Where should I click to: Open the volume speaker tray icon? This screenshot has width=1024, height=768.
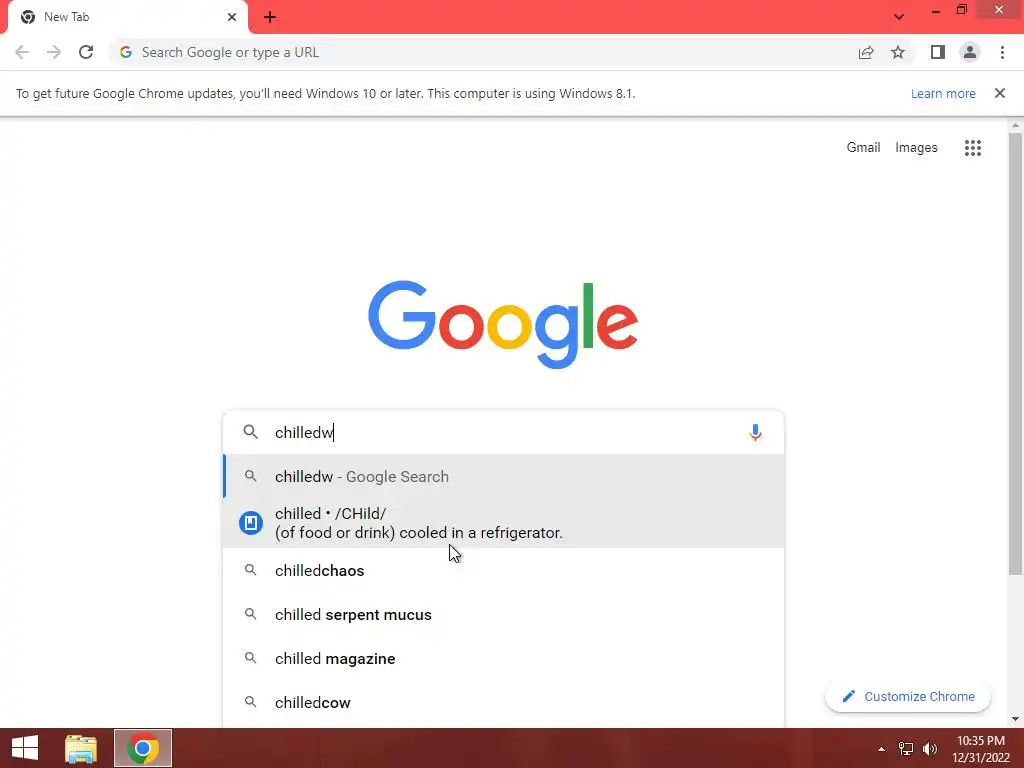[x=930, y=749]
